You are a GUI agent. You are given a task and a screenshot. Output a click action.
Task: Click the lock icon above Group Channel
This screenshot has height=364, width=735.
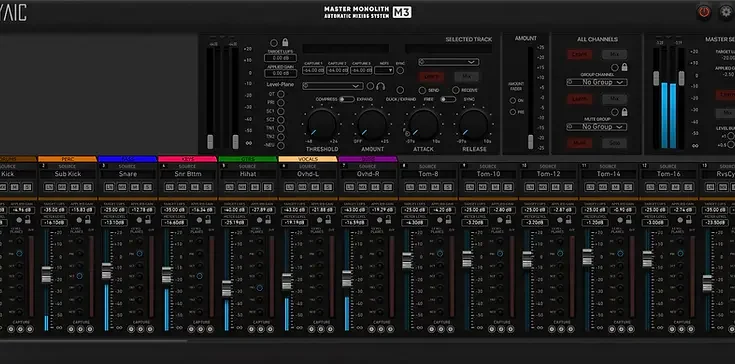coord(624,67)
